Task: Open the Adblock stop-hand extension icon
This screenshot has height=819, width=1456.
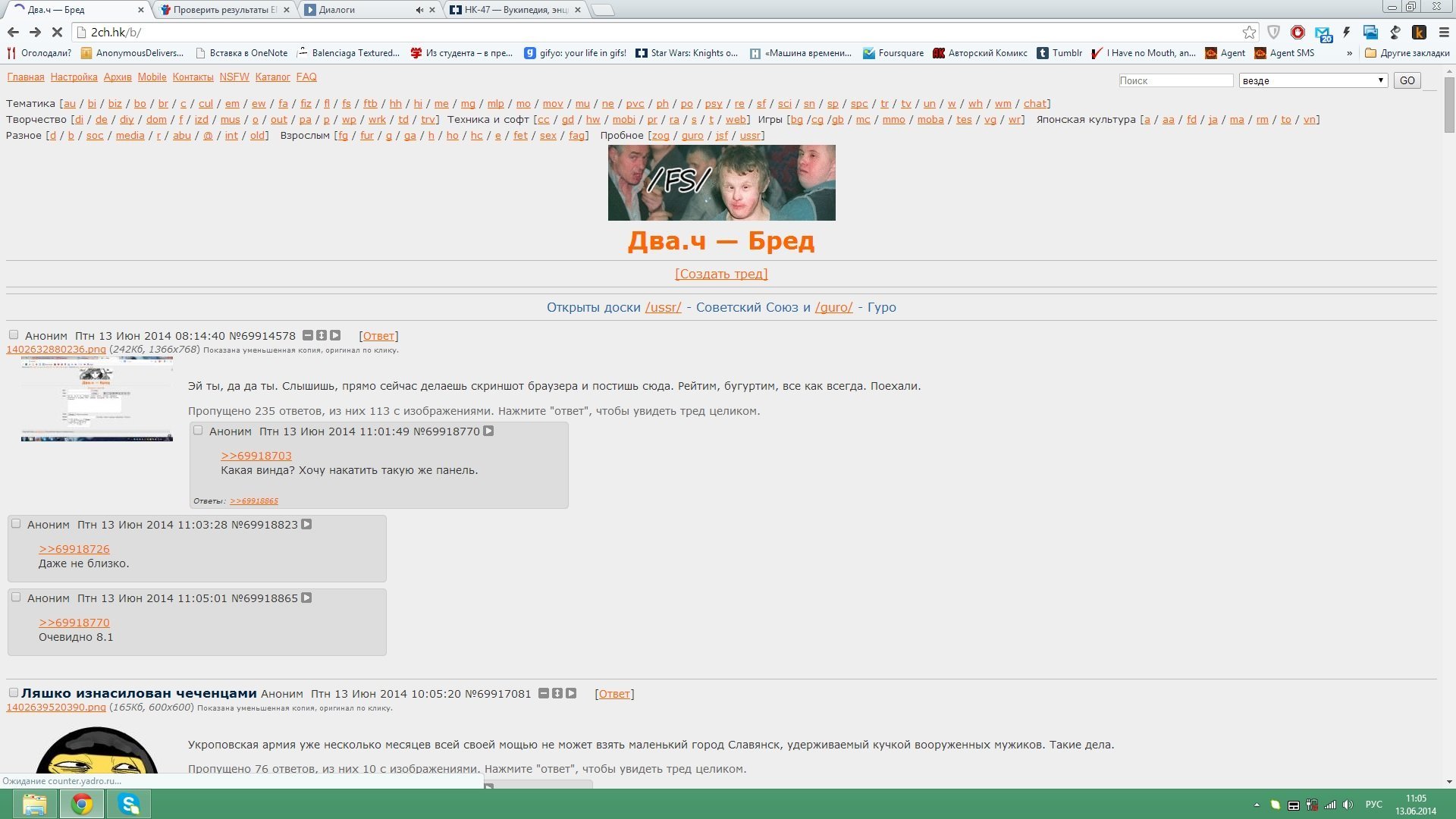Action: pyautogui.click(x=1298, y=32)
